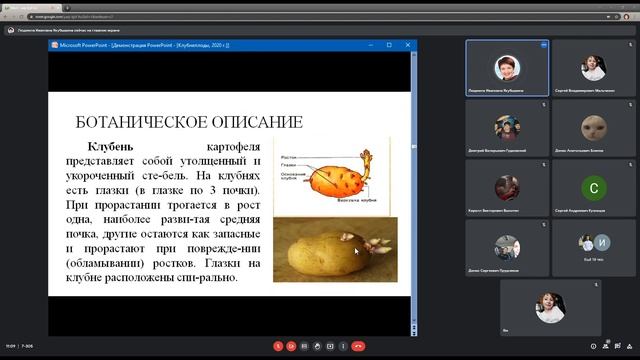Click the raise hand button
This screenshot has width=640, height=360.
(x=317, y=346)
